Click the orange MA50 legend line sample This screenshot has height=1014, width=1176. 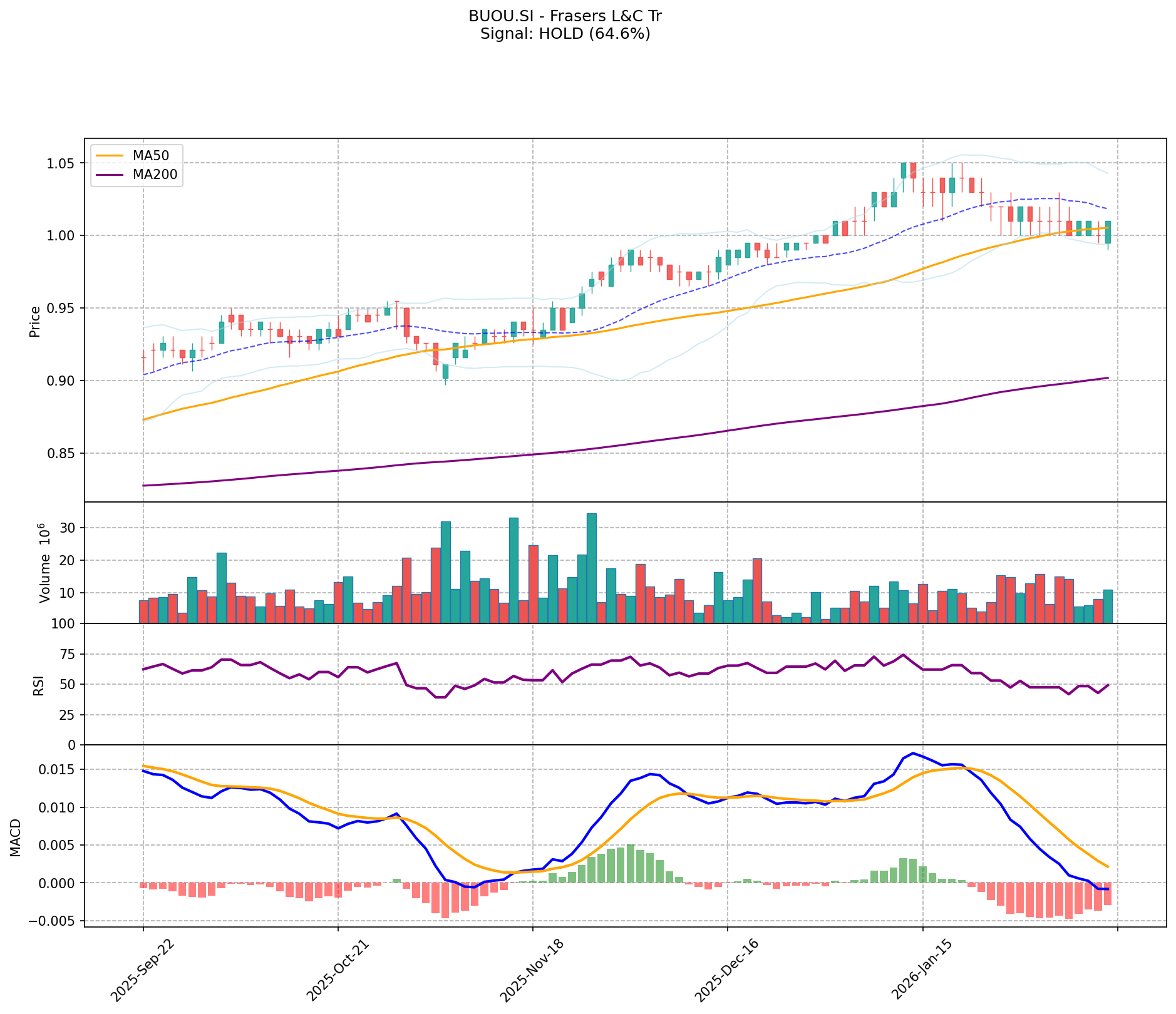click(x=110, y=156)
